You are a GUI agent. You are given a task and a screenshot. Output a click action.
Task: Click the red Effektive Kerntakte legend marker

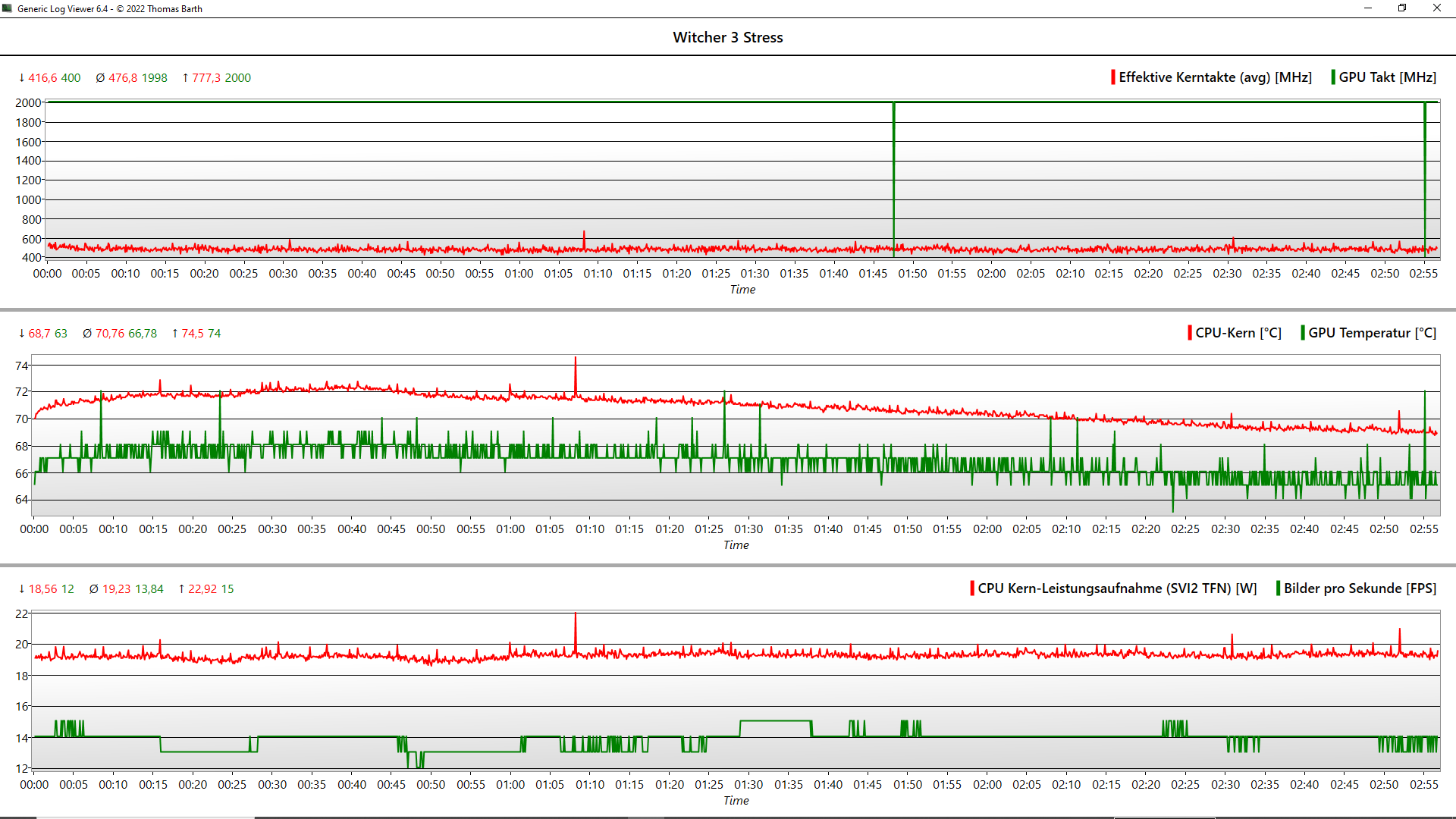(1112, 77)
